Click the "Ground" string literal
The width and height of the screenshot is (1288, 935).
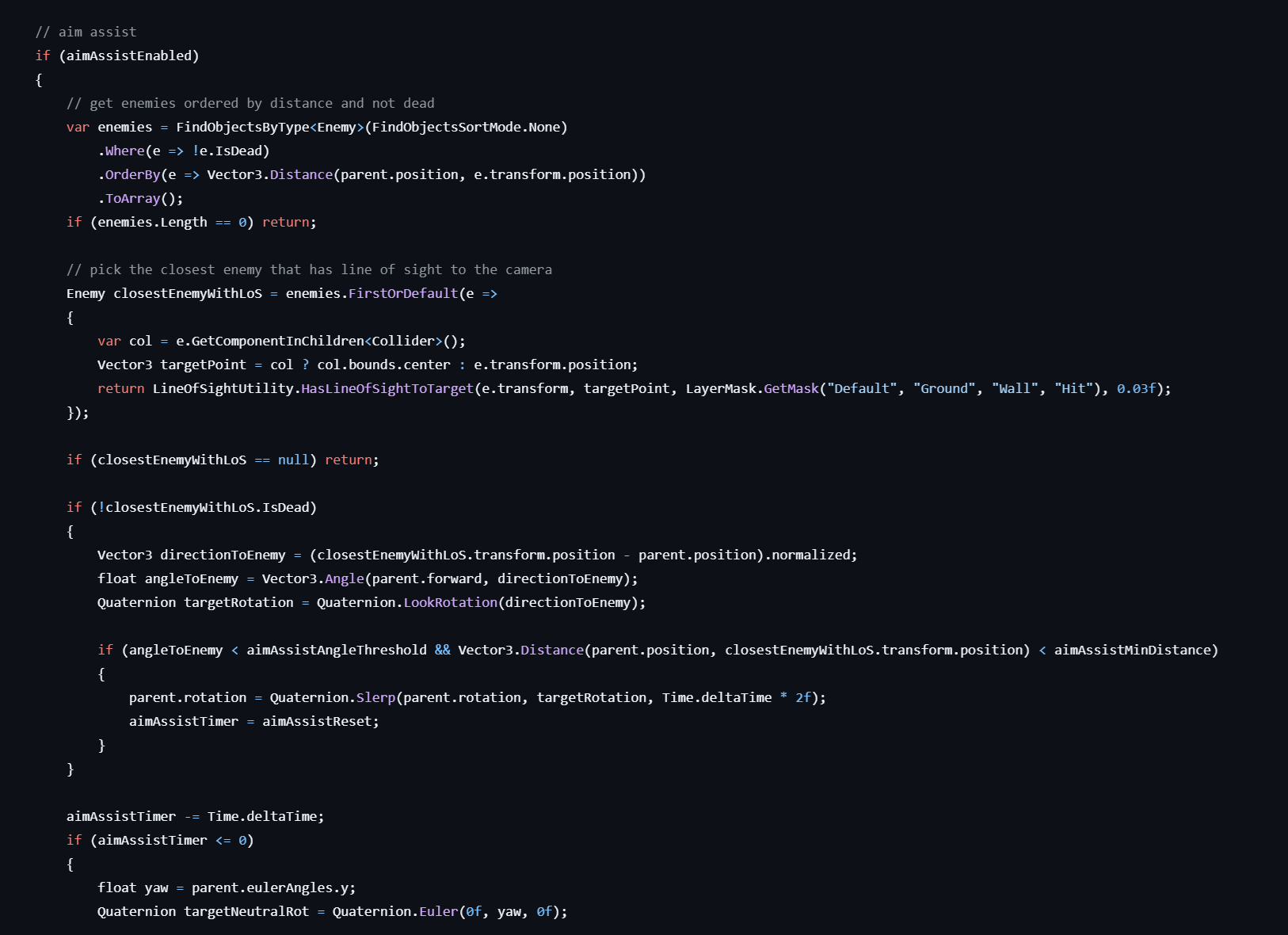[x=944, y=388]
